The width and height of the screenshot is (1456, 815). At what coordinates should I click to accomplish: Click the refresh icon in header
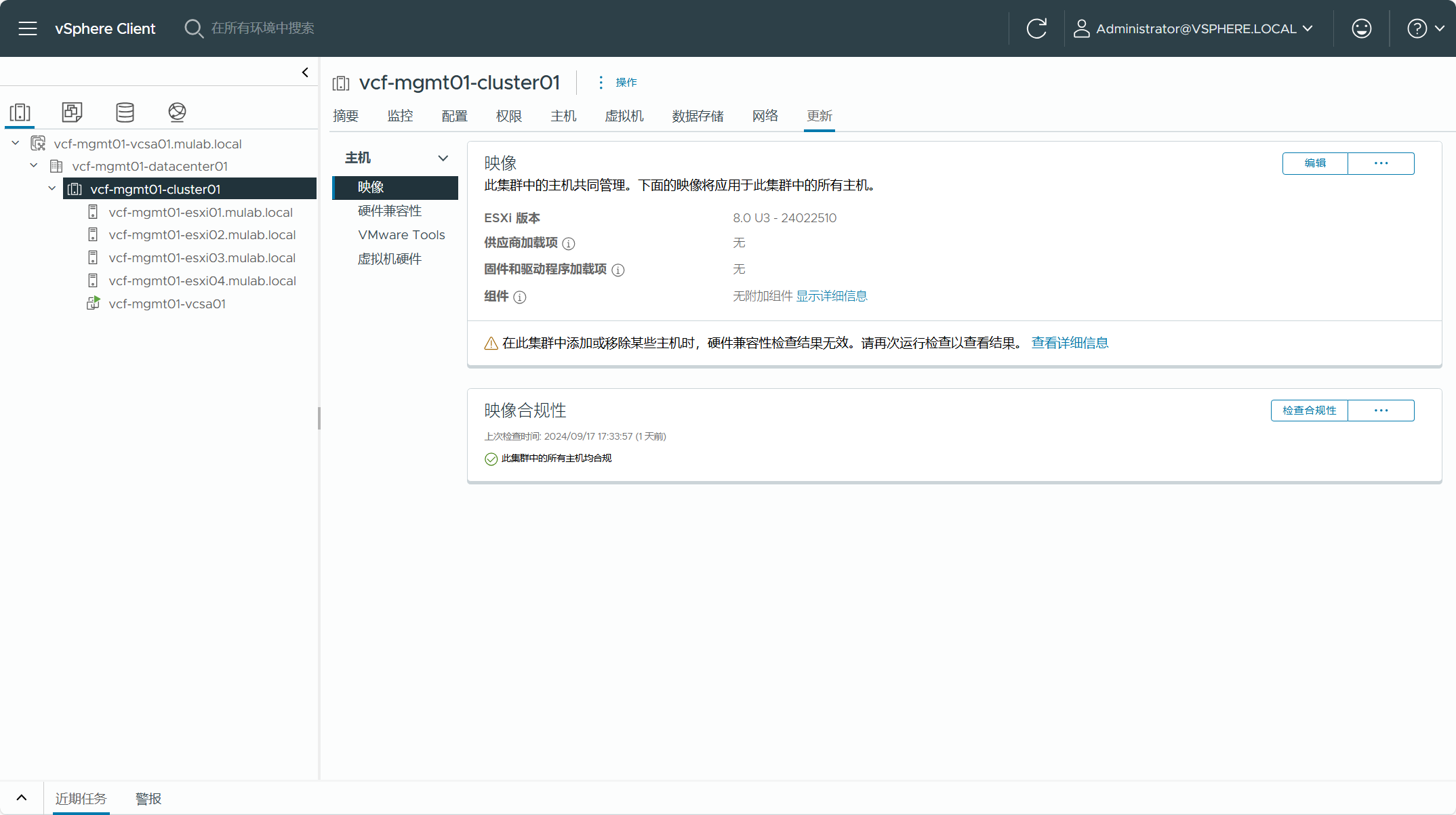coord(1036,28)
